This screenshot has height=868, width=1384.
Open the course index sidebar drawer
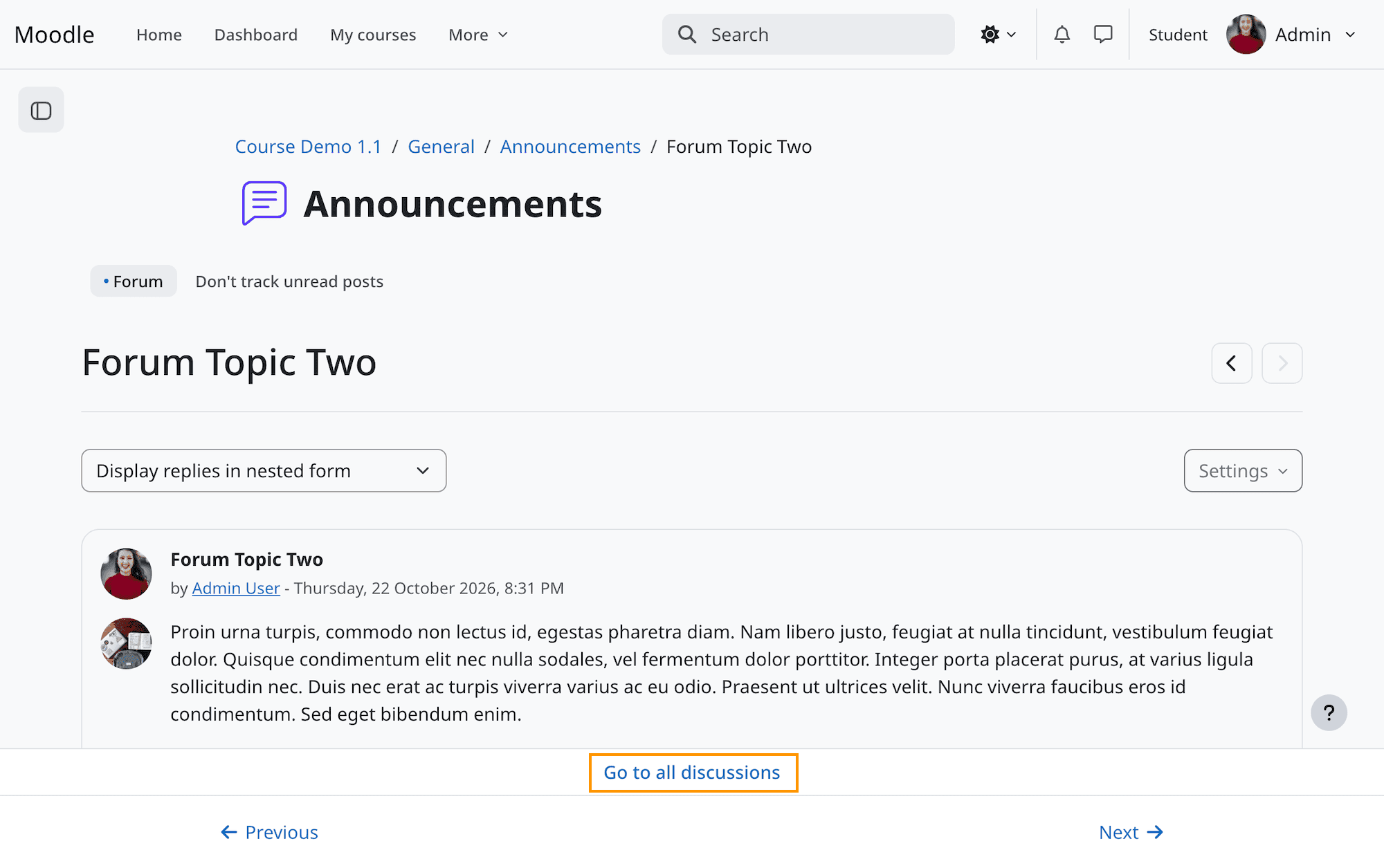coord(41,110)
